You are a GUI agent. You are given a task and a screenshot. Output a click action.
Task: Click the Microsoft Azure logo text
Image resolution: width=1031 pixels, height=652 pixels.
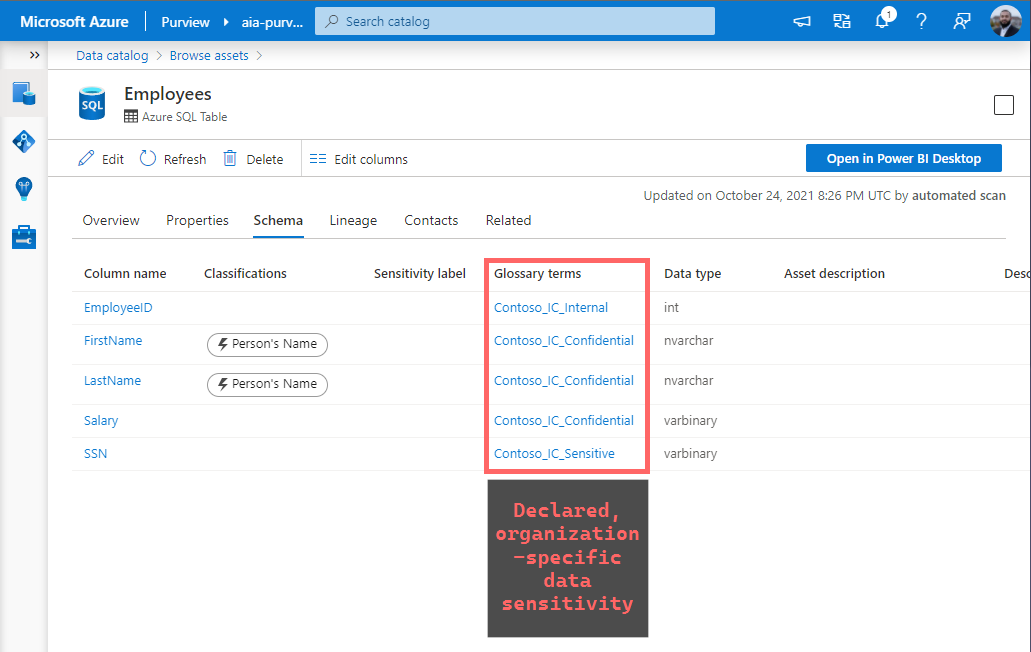(74, 22)
